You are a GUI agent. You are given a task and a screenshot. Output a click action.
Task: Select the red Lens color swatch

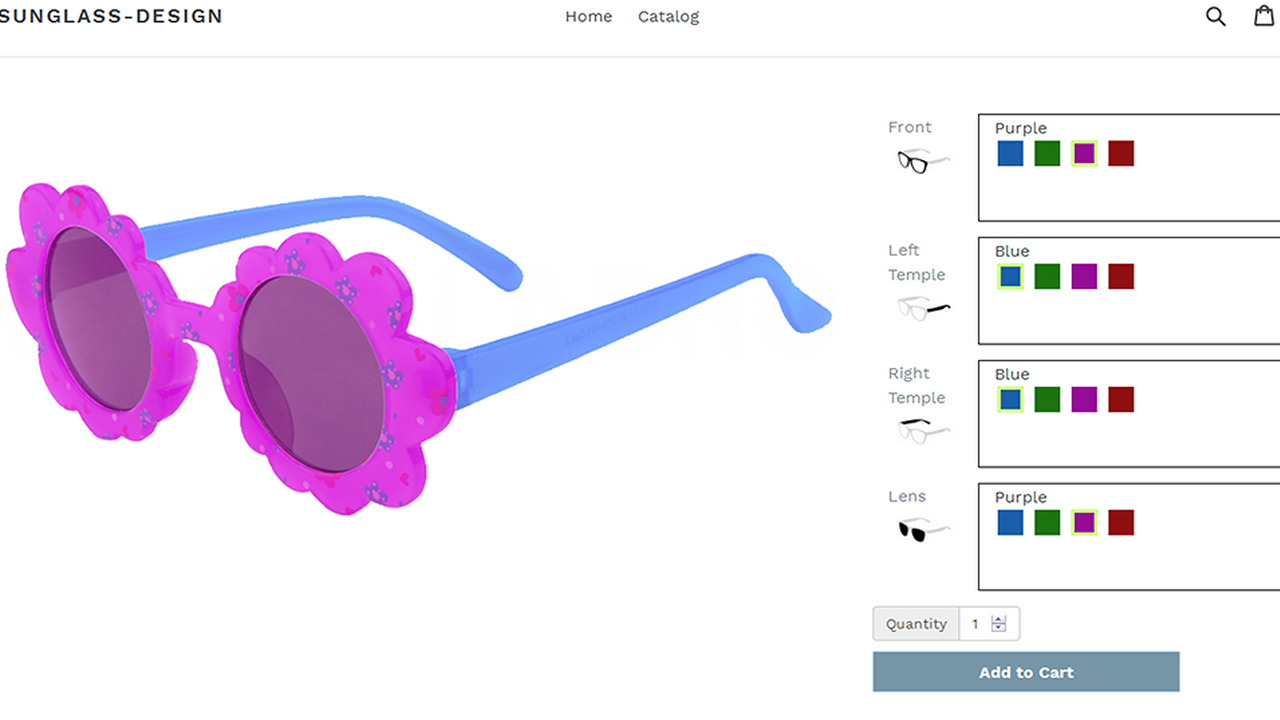click(1121, 522)
